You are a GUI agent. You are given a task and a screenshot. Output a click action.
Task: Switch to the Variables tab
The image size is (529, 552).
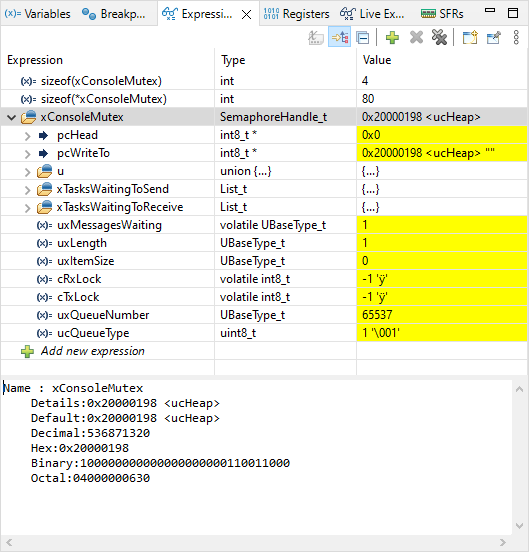38,14
